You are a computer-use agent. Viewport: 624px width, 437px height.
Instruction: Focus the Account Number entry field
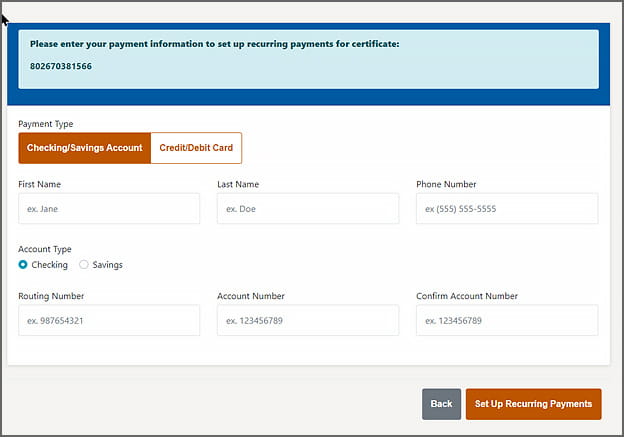[307, 320]
